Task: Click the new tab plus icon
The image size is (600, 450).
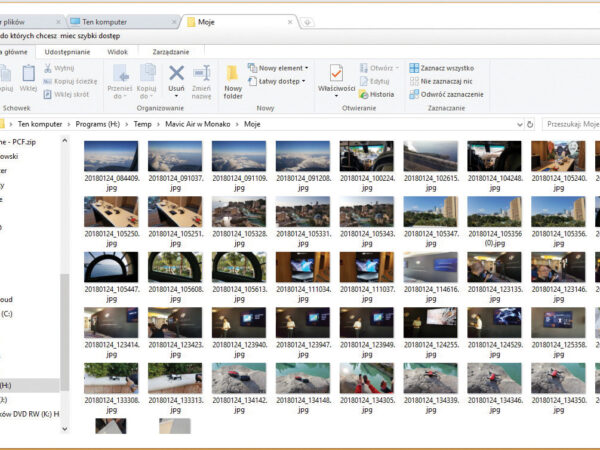Action: point(309,21)
